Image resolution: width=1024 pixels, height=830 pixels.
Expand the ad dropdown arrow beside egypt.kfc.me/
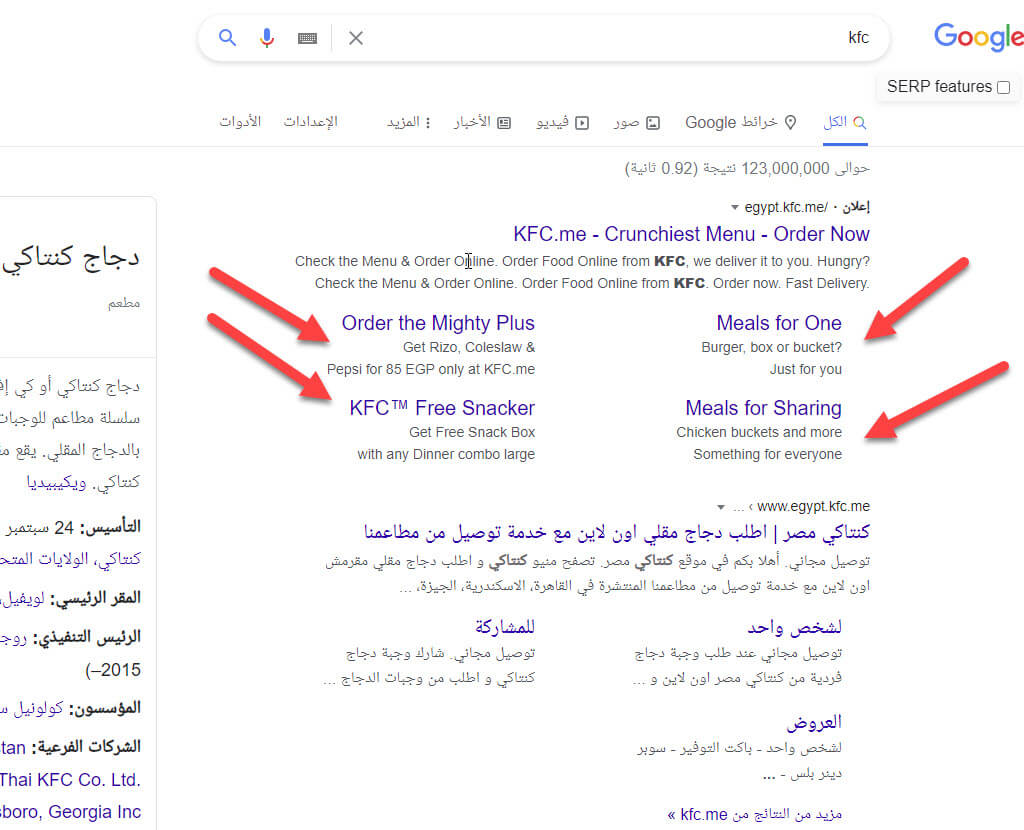735,208
